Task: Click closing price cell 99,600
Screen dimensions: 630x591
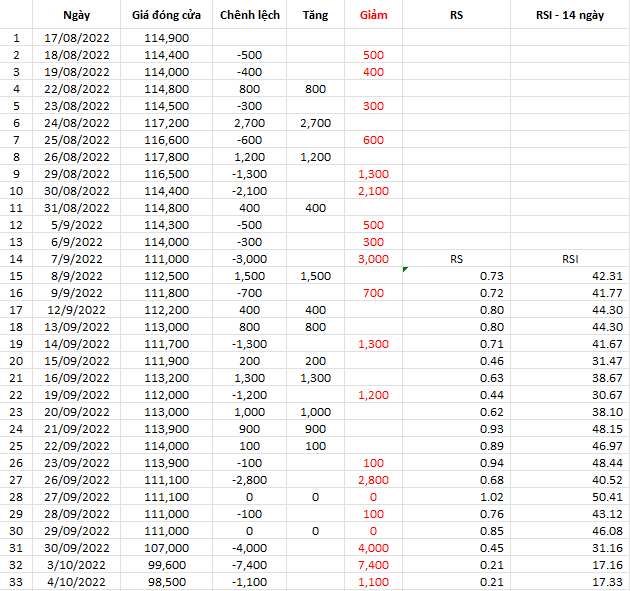Action: tap(166, 565)
